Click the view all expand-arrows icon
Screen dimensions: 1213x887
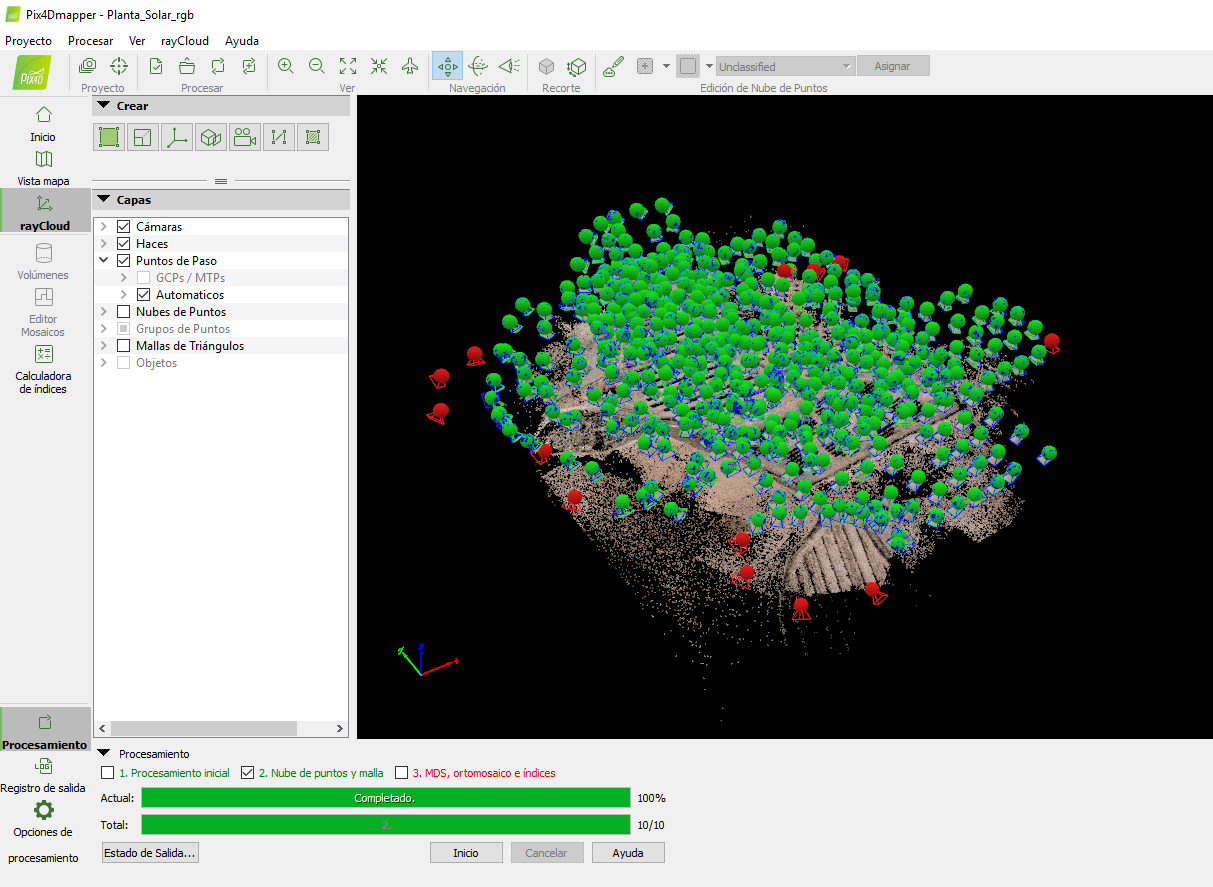(348, 66)
